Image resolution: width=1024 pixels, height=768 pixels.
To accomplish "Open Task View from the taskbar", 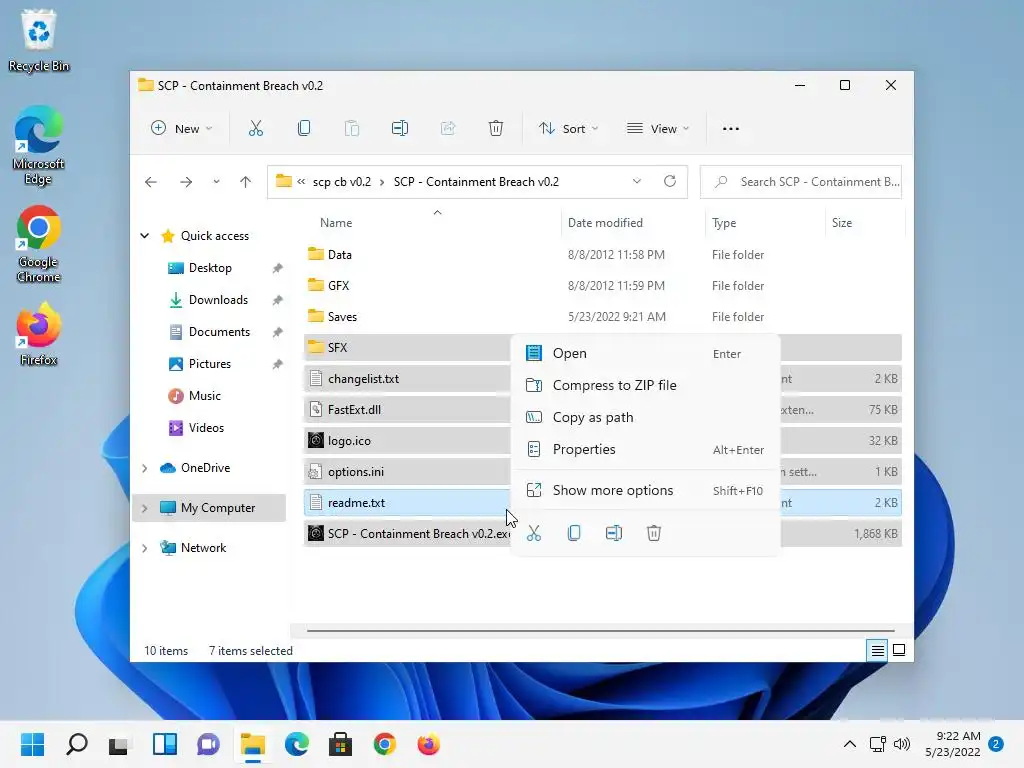I will coord(119,744).
